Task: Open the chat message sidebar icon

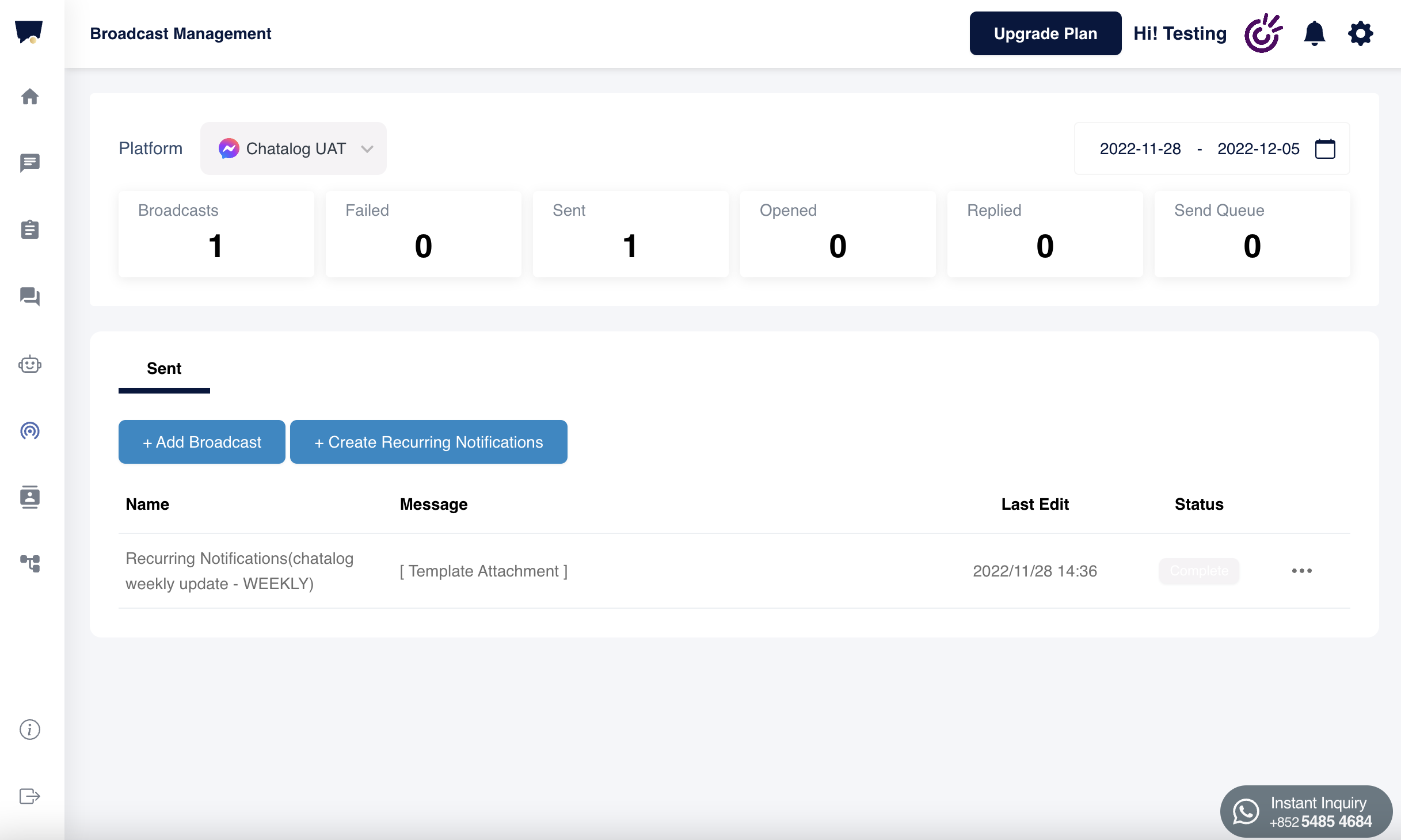Action: click(x=30, y=163)
